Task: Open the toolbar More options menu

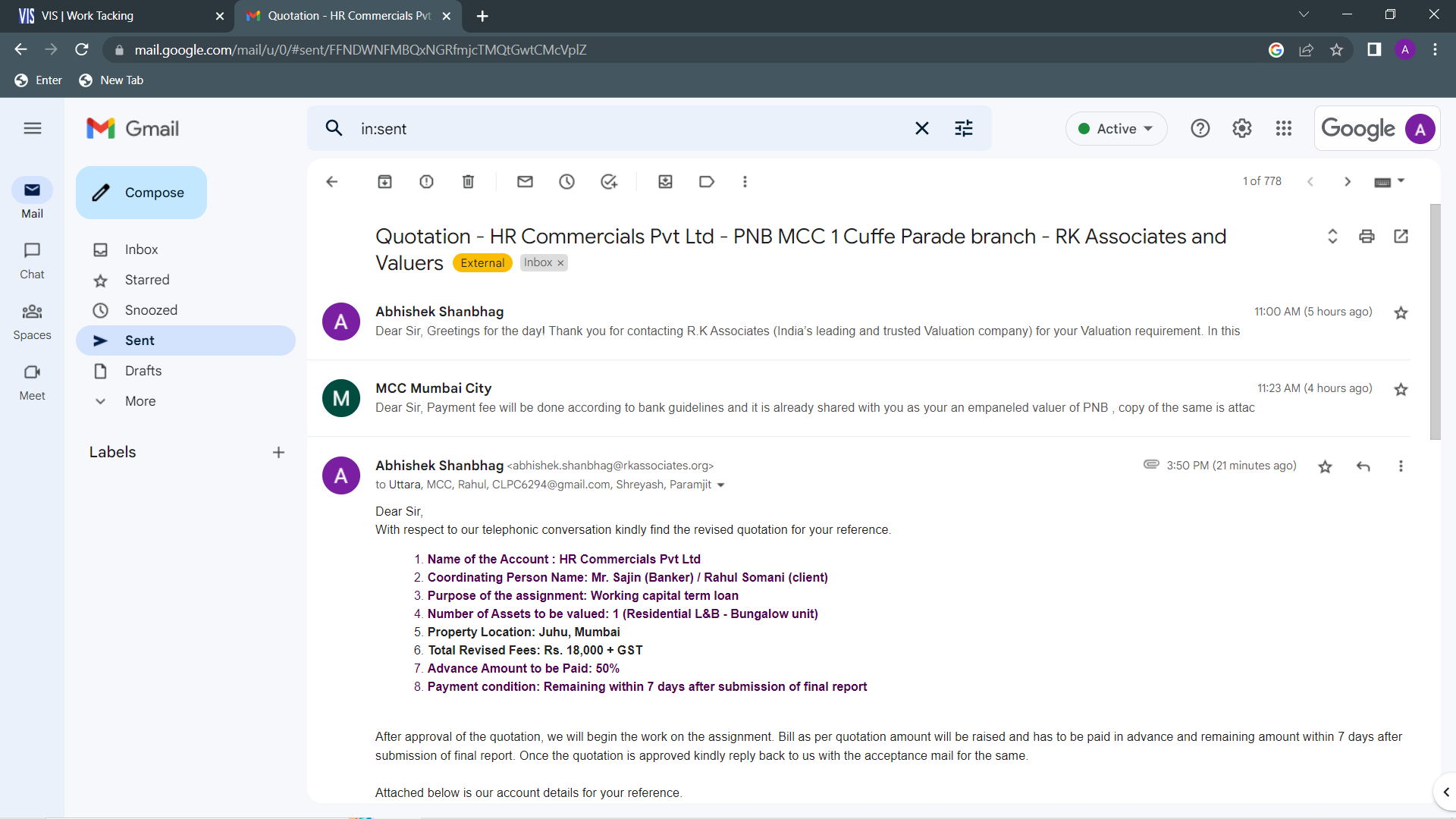Action: pos(745,181)
